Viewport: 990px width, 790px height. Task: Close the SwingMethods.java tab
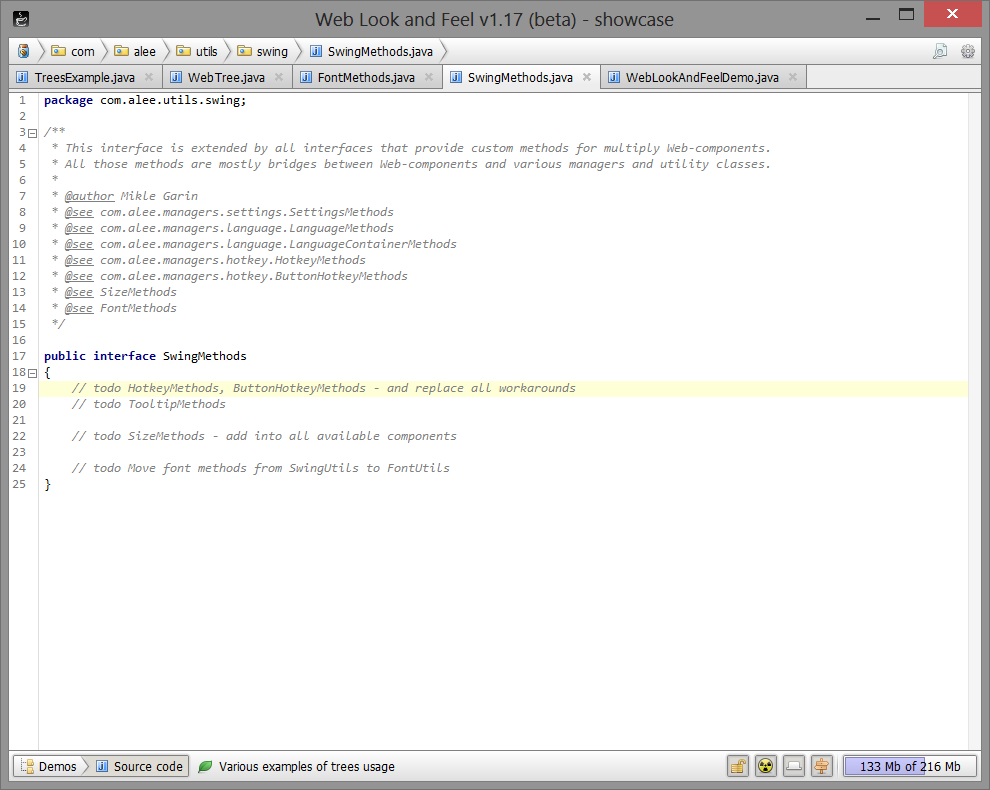click(587, 77)
